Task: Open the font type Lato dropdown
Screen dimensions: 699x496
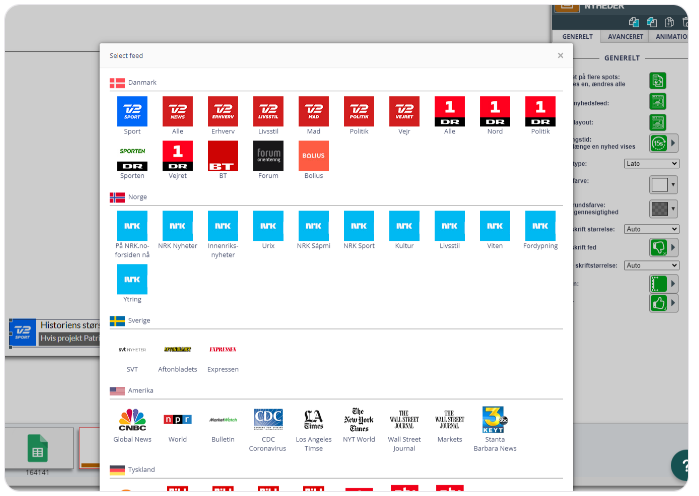Action: tap(651, 164)
